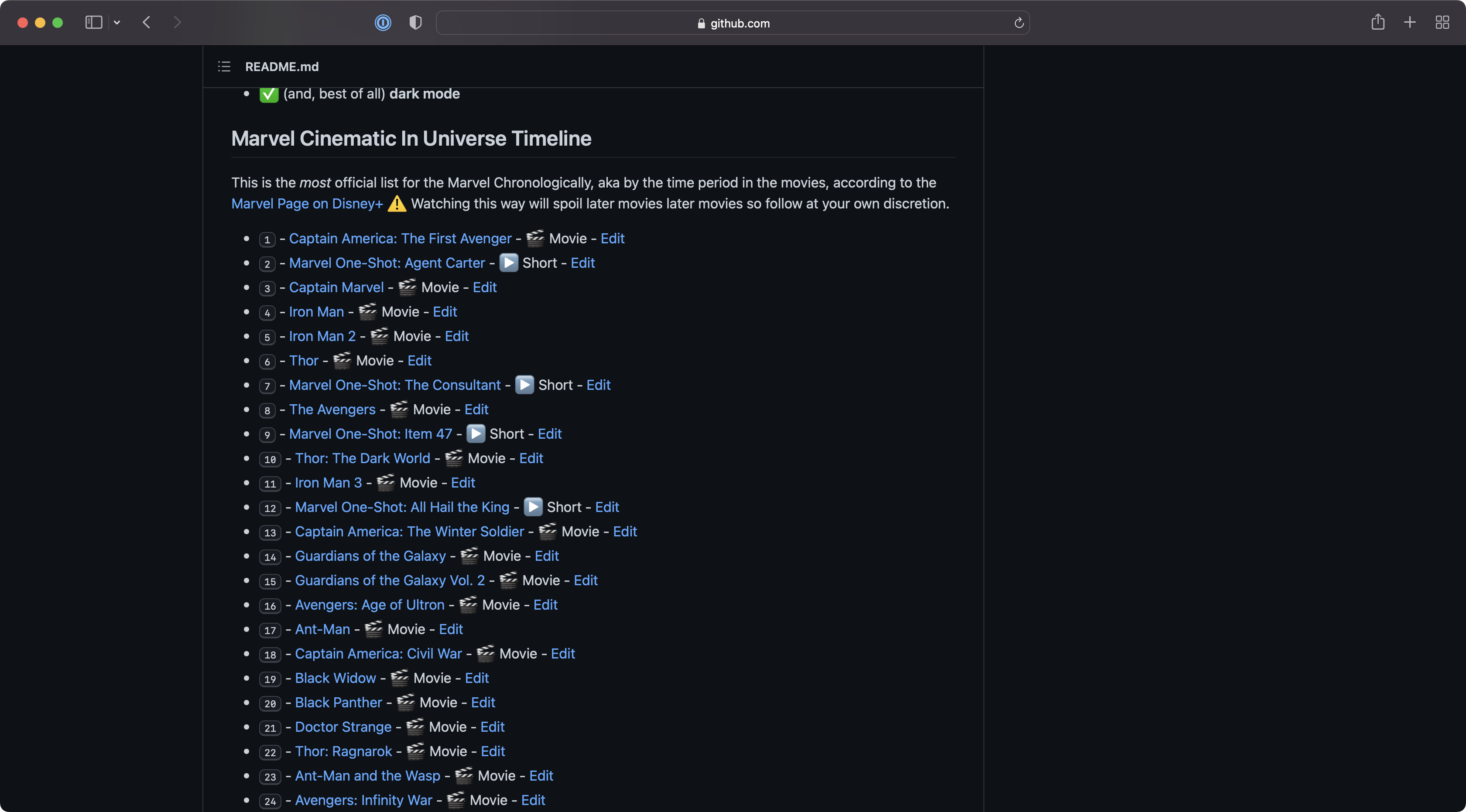1466x812 pixels.
Task: Click the number 24 key badge
Action: point(270,802)
